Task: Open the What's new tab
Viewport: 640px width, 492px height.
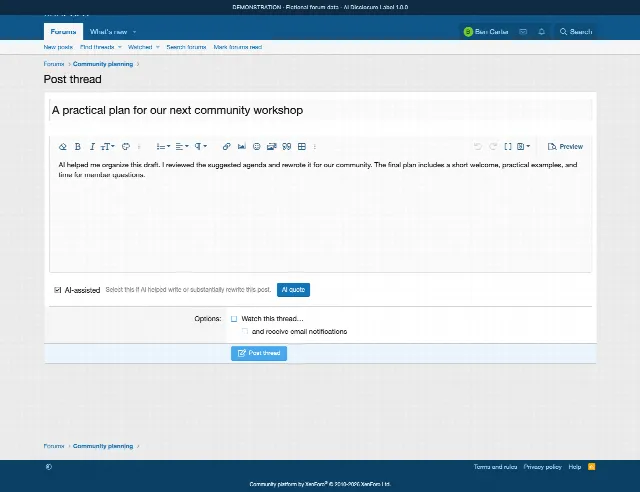Action: (x=108, y=31)
